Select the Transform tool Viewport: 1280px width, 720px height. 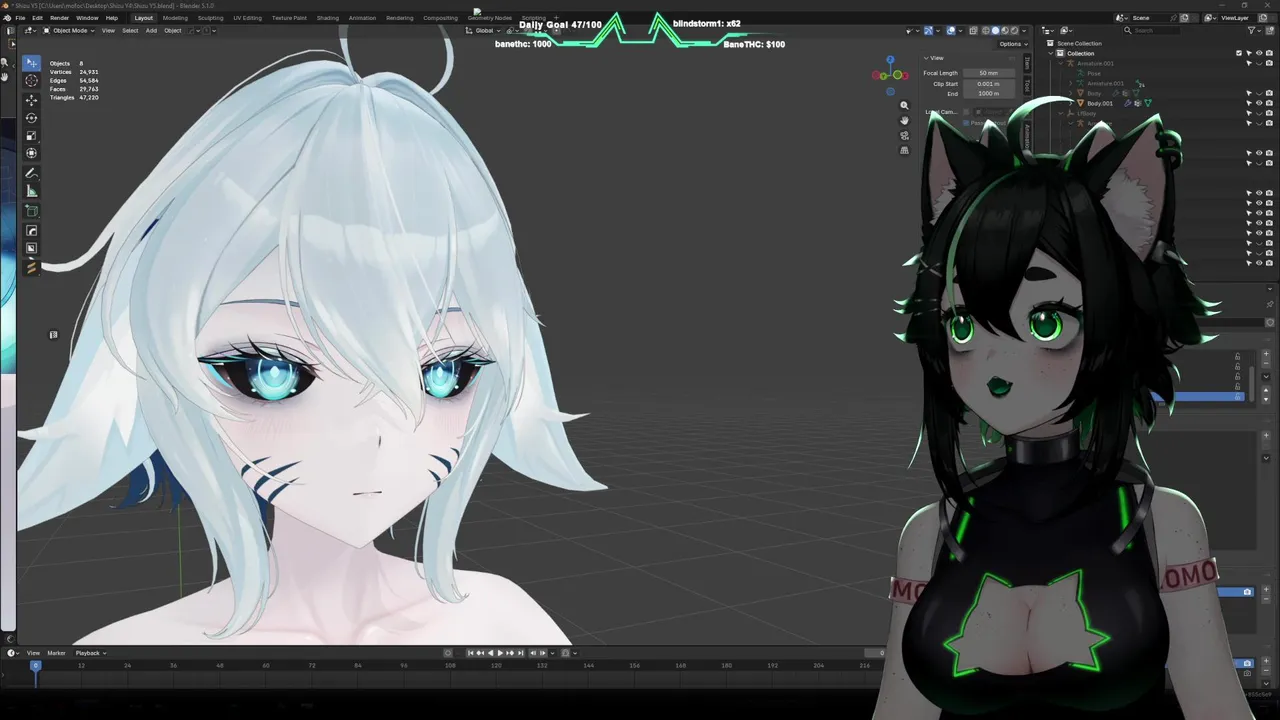[x=31, y=153]
